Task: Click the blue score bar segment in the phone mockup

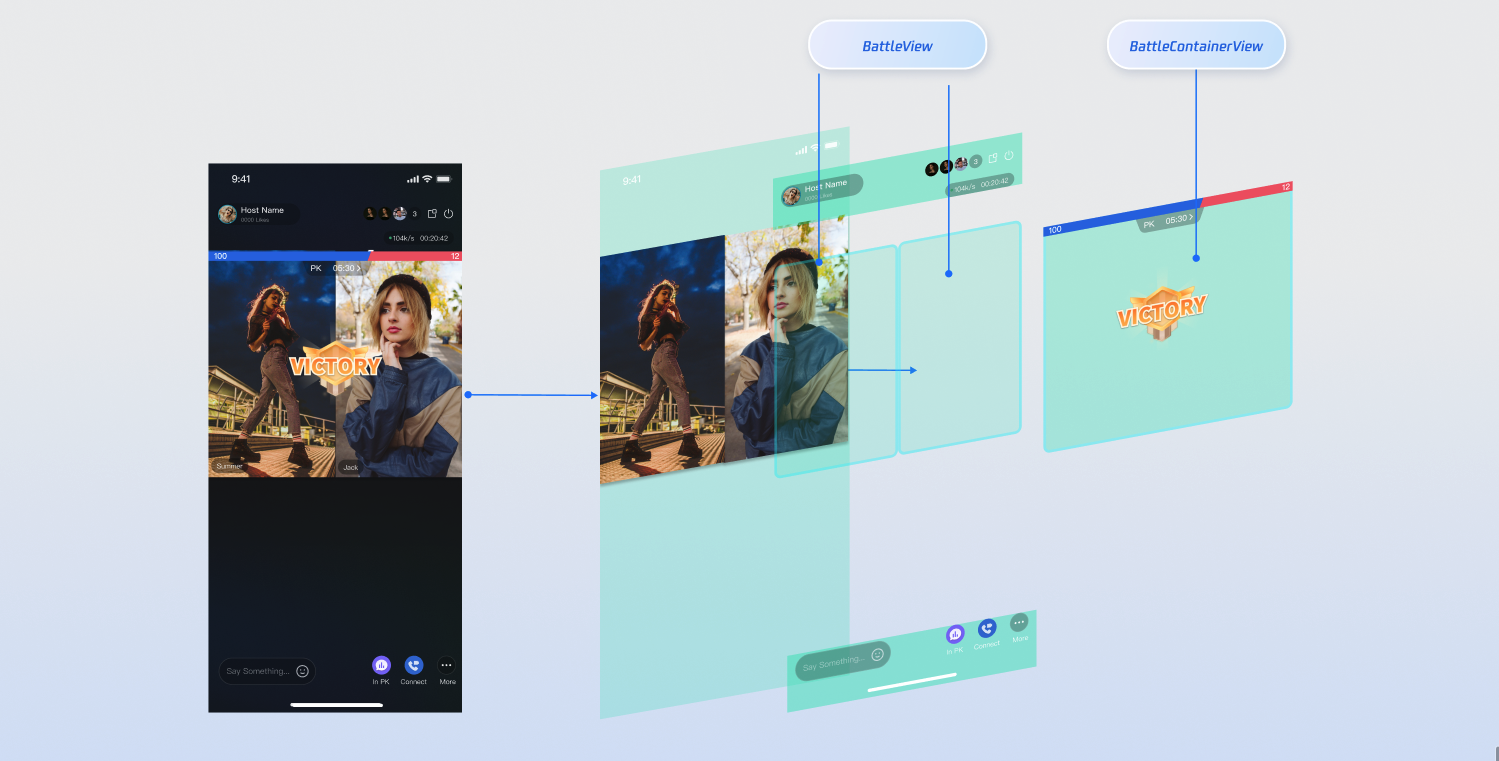Action: coord(288,256)
